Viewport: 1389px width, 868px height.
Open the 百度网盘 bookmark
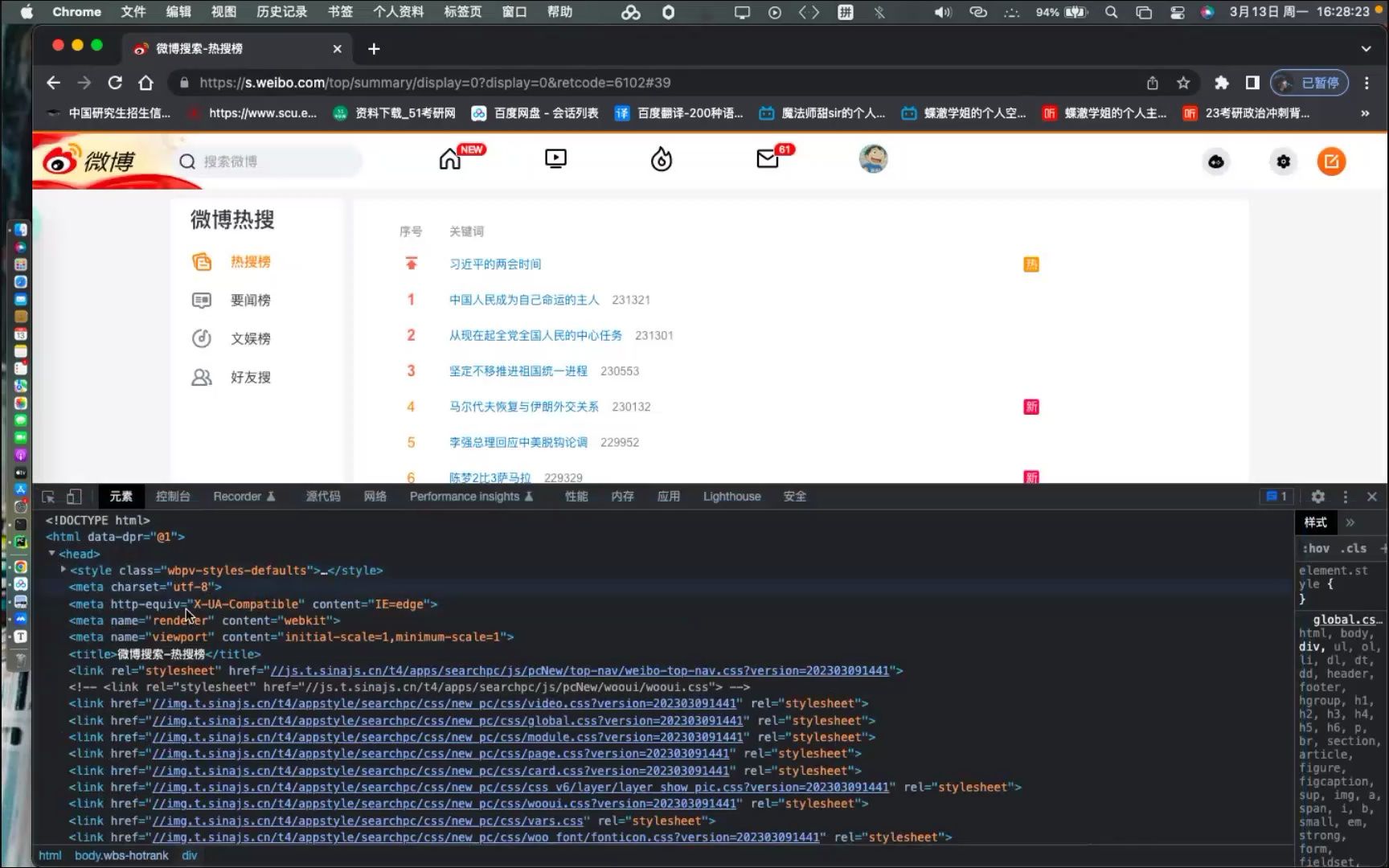(x=535, y=113)
